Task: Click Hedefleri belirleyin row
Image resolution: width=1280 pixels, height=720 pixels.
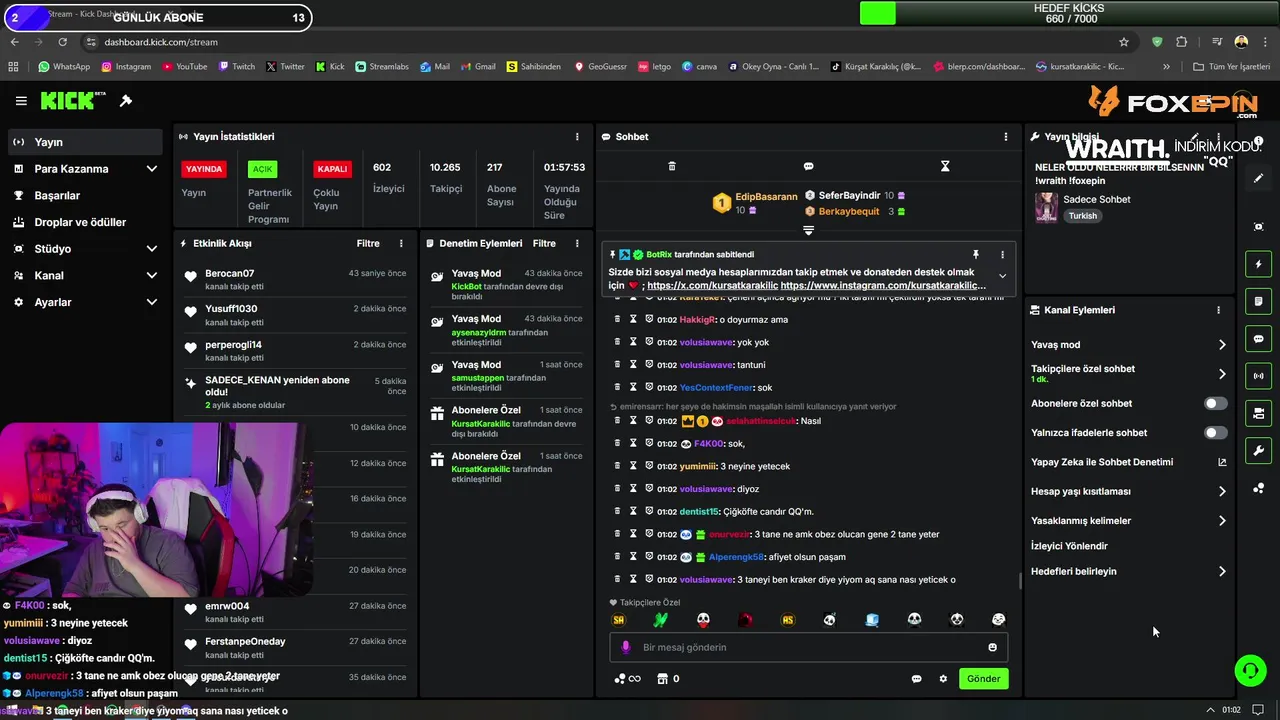Action: pyautogui.click(x=1129, y=571)
